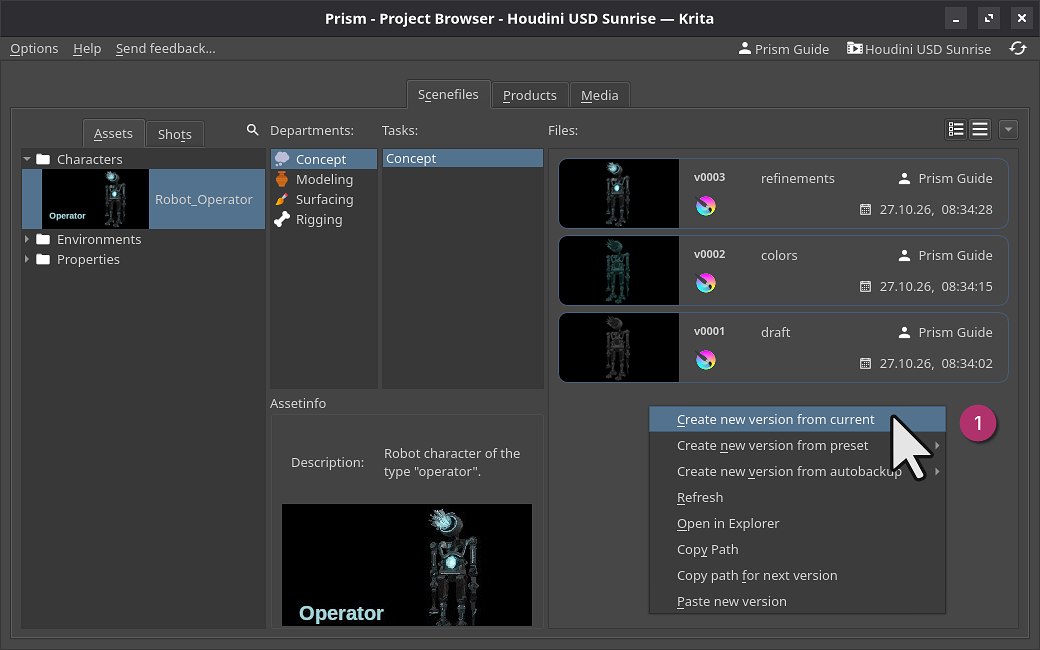Expand the 'Create new version from autobackup' submenu arrow
Viewport: 1040px width, 650px height.
[937, 471]
